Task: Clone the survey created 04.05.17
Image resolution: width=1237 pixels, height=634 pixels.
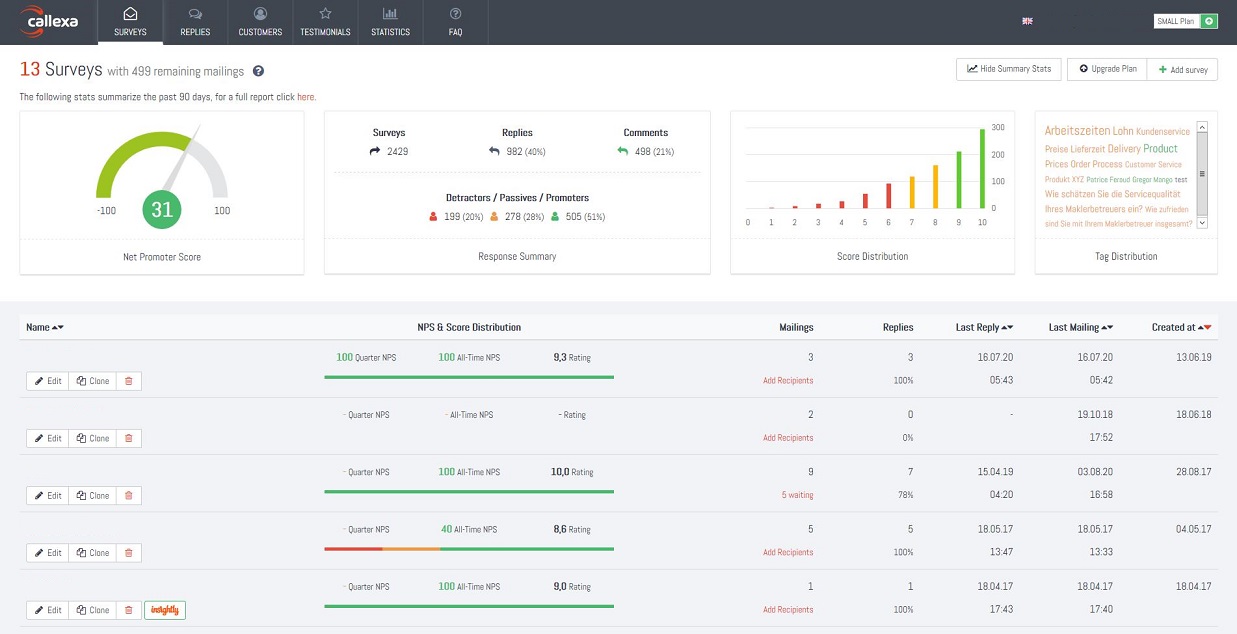Action: [x=92, y=552]
